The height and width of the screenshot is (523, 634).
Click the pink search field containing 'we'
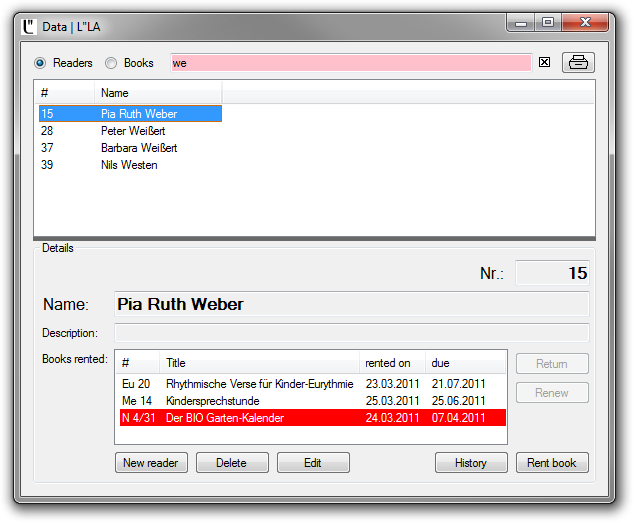coord(350,63)
